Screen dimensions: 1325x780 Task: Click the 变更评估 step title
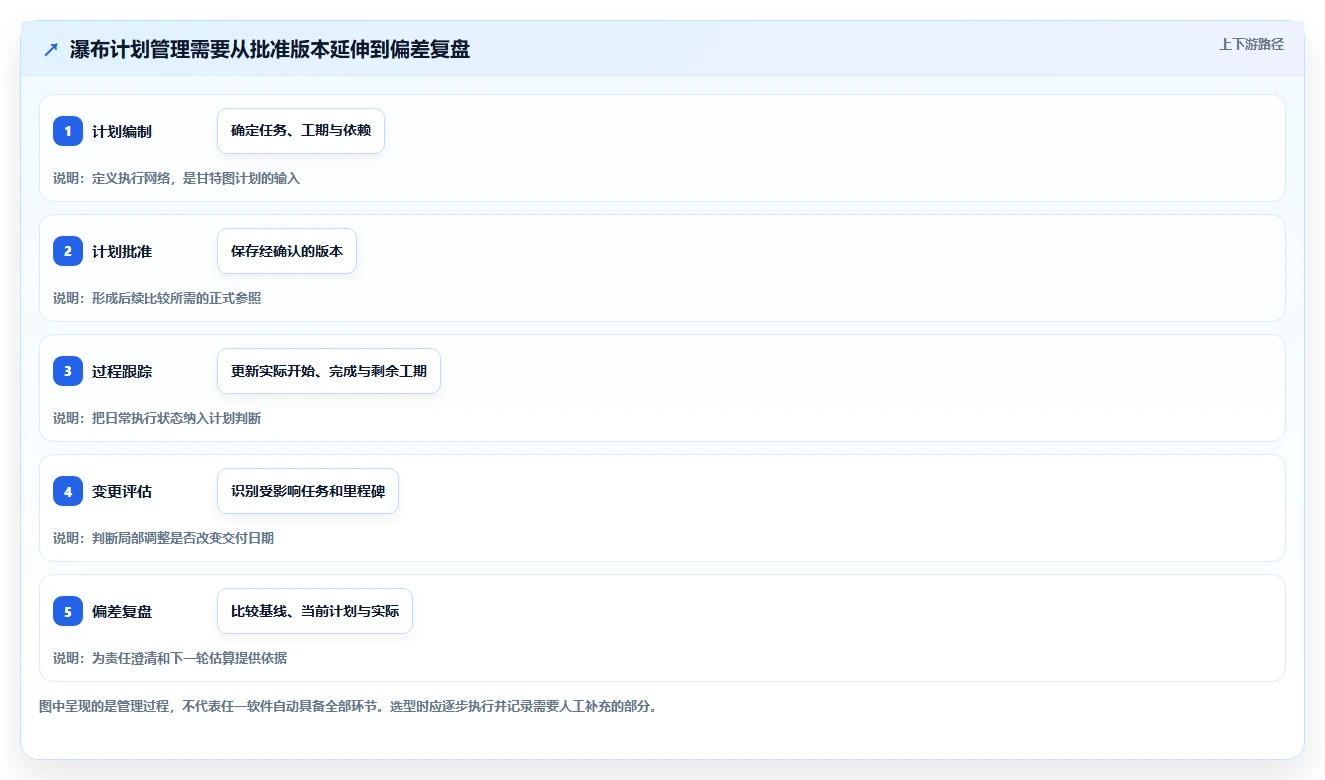pos(122,492)
